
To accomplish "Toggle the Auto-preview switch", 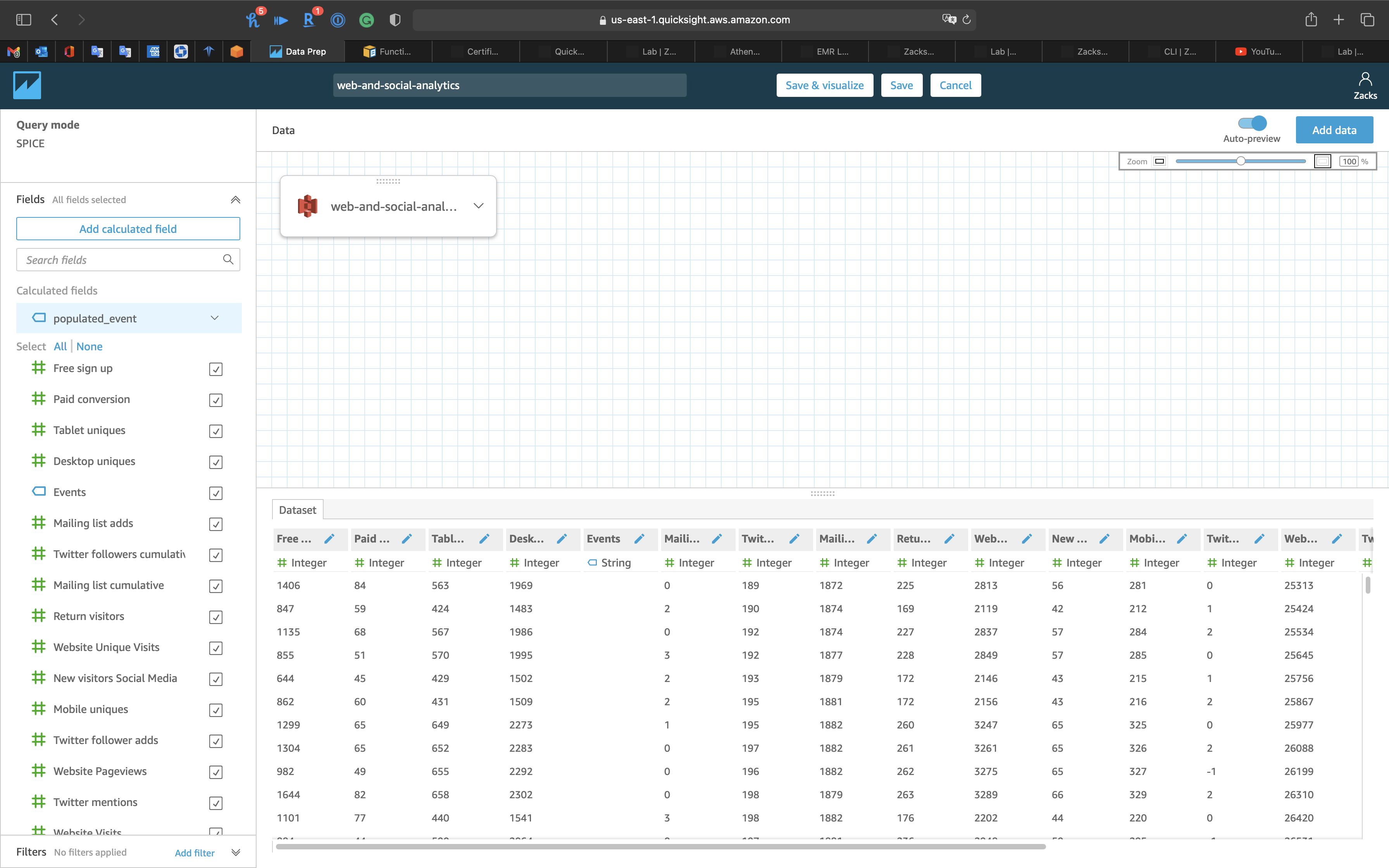I will tap(1252, 123).
